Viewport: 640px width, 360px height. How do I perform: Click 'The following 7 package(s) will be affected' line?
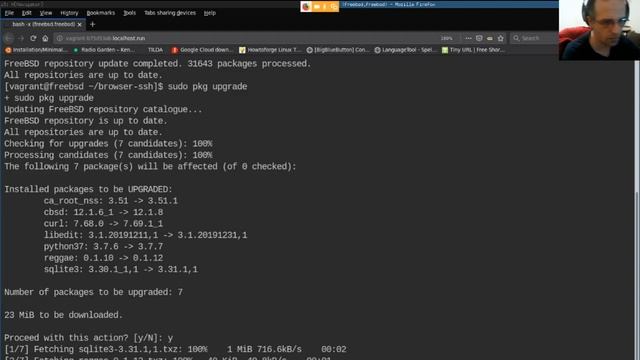click(150, 167)
